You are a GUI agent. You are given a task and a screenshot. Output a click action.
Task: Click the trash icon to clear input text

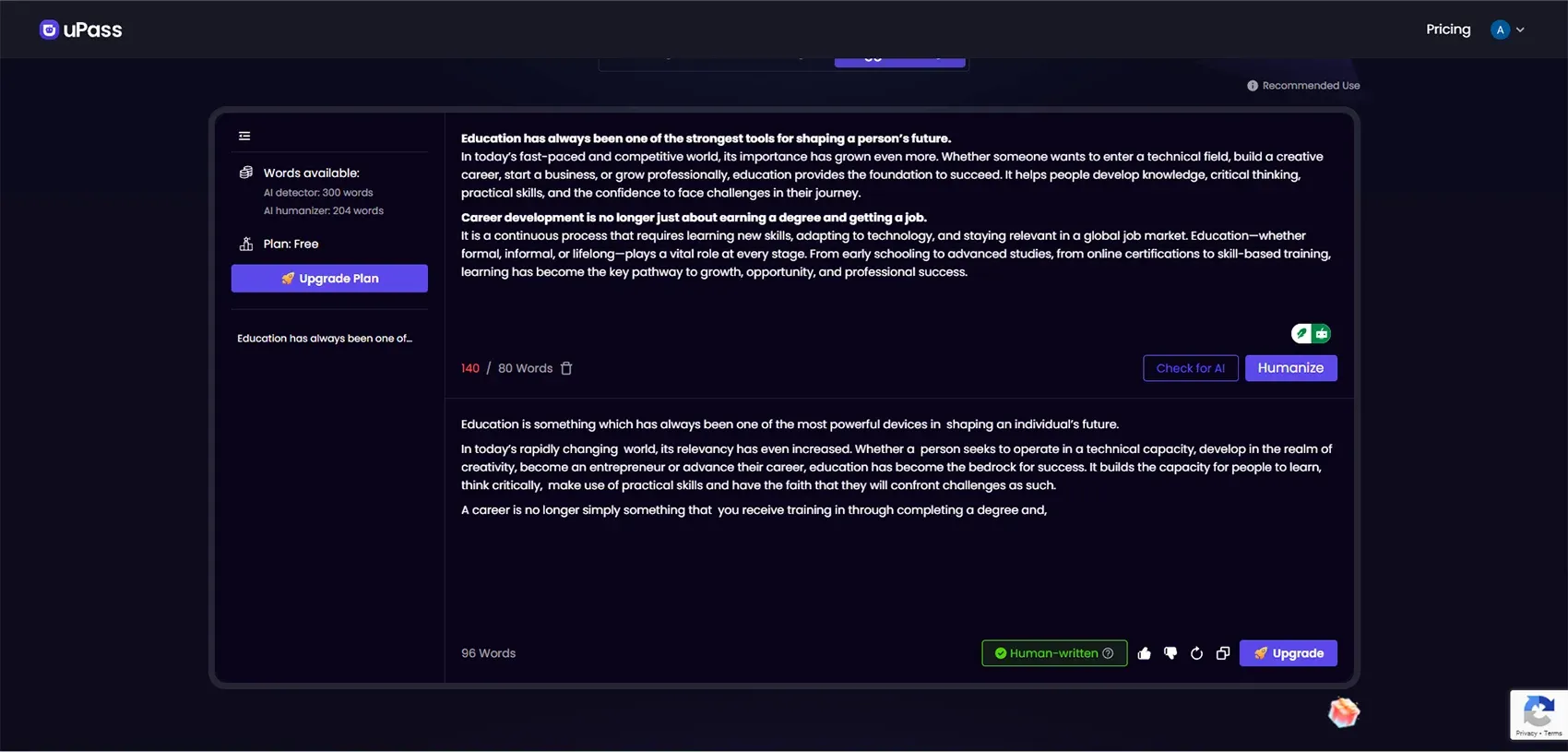pos(566,368)
